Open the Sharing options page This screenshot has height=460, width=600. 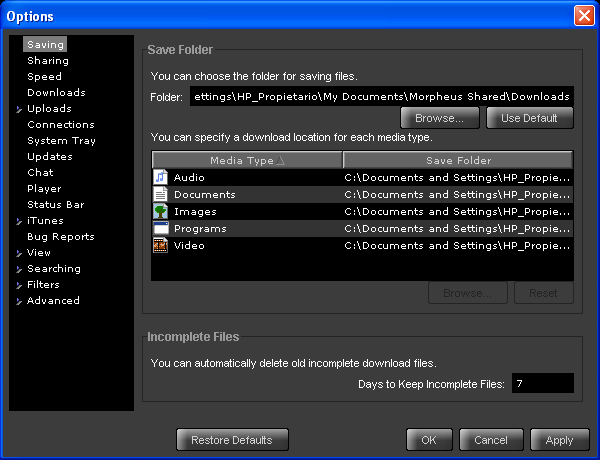coord(48,60)
